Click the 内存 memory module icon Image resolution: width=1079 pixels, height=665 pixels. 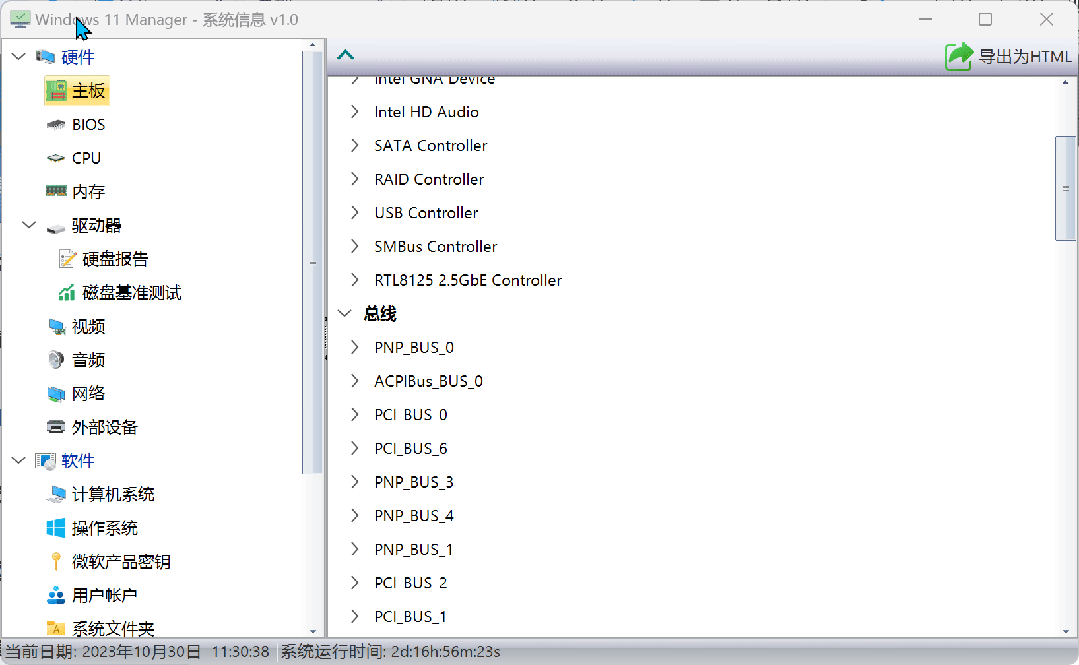pyautogui.click(x=56, y=191)
